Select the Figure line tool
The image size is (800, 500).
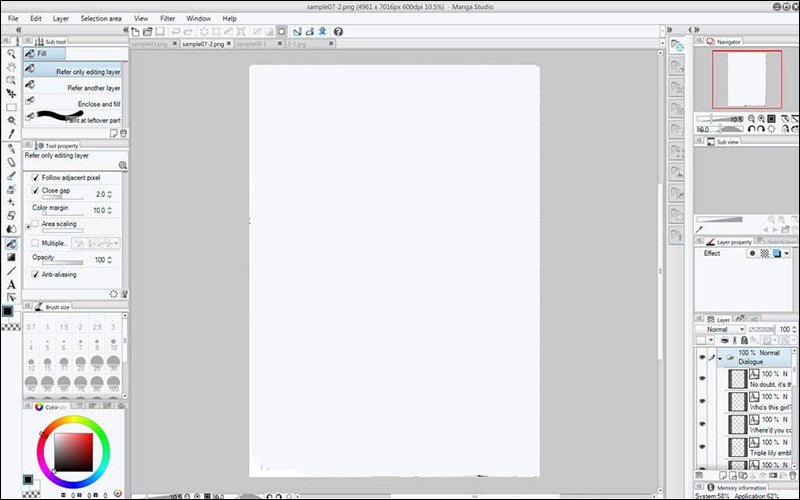pos(11,270)
